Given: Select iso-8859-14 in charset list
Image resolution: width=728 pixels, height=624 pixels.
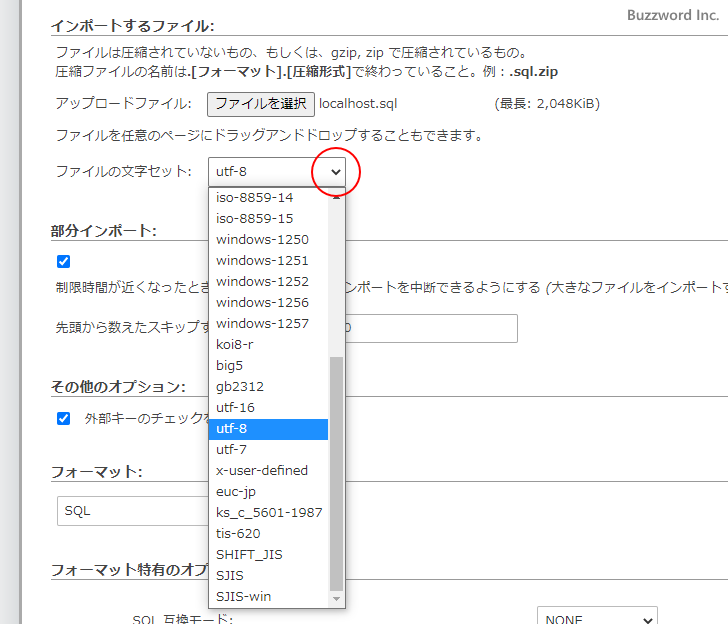Looking at the screenshot, I should point(268,198).
